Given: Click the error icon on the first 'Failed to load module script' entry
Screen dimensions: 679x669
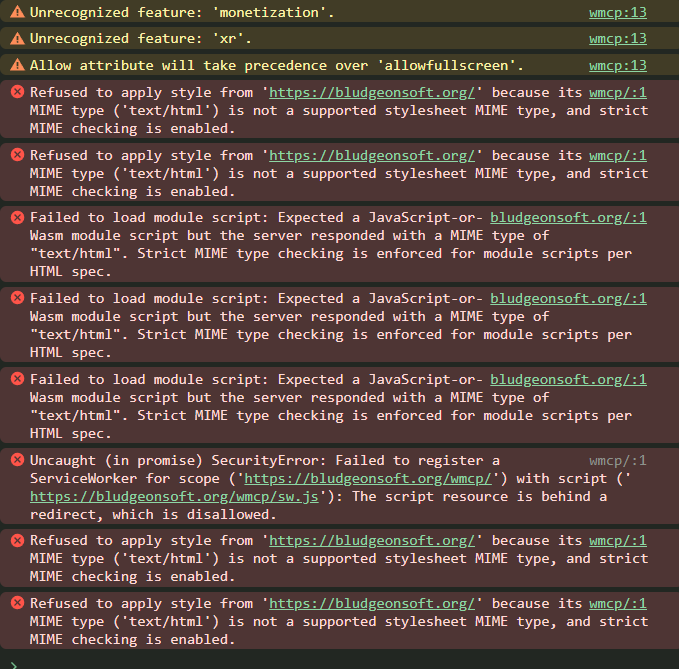Looking at the screenshot, I should tap(17, 217).
